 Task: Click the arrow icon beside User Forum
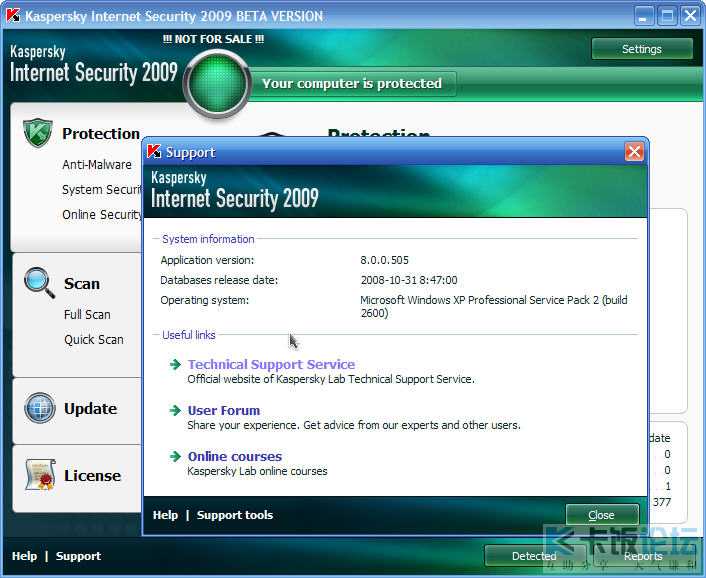pos(175,410)
